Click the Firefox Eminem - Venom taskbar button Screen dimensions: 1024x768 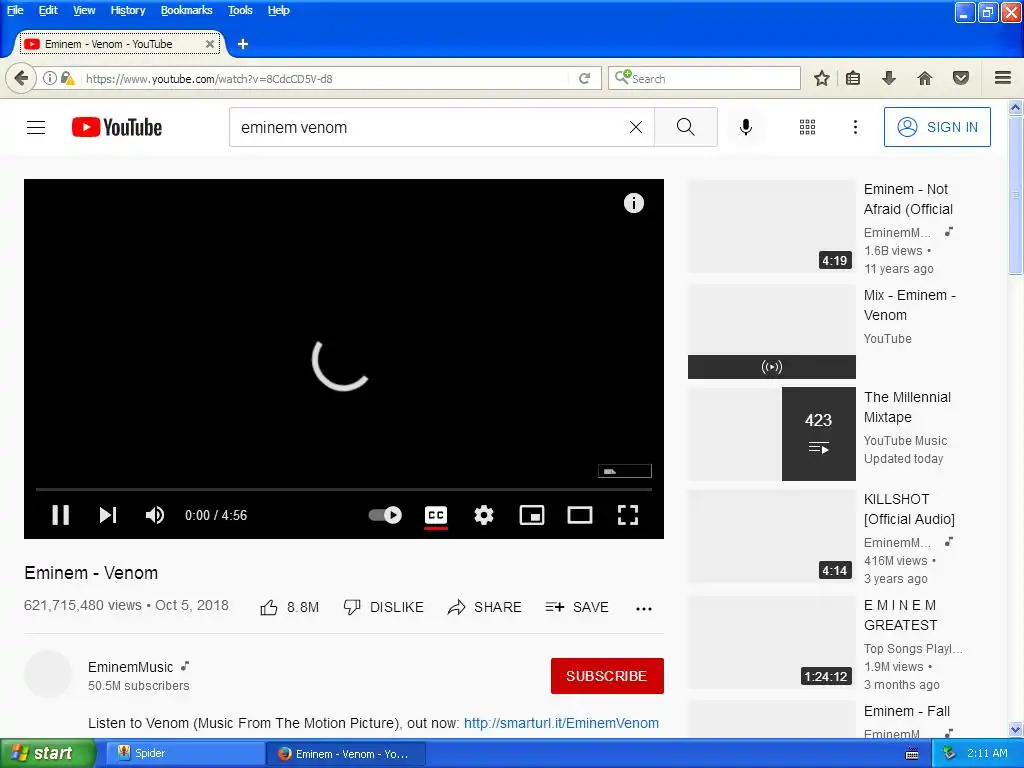coord(346,754)
